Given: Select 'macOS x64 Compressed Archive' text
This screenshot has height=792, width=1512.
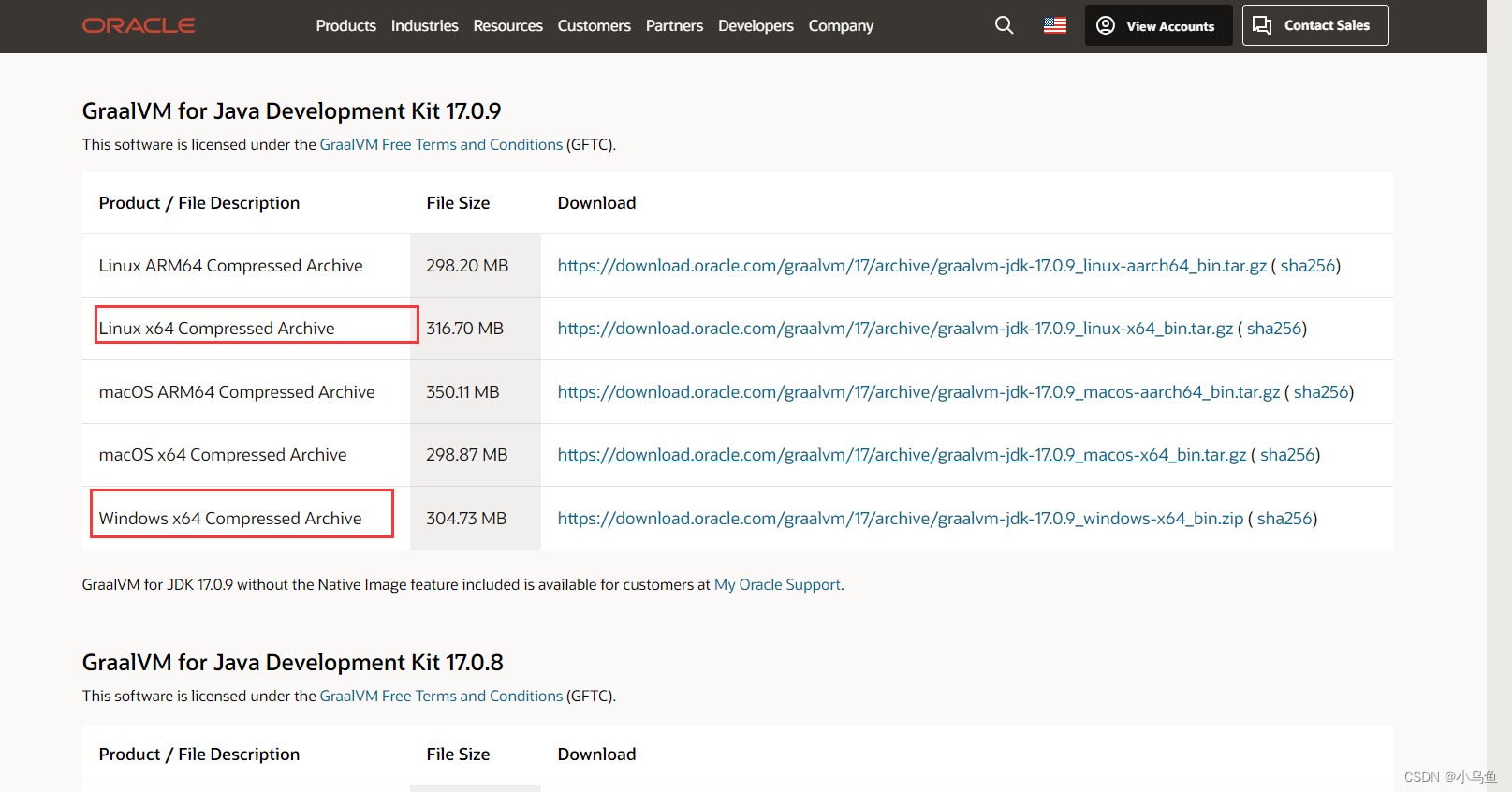Looking at the screenshot, I should (x=223, y=455).
